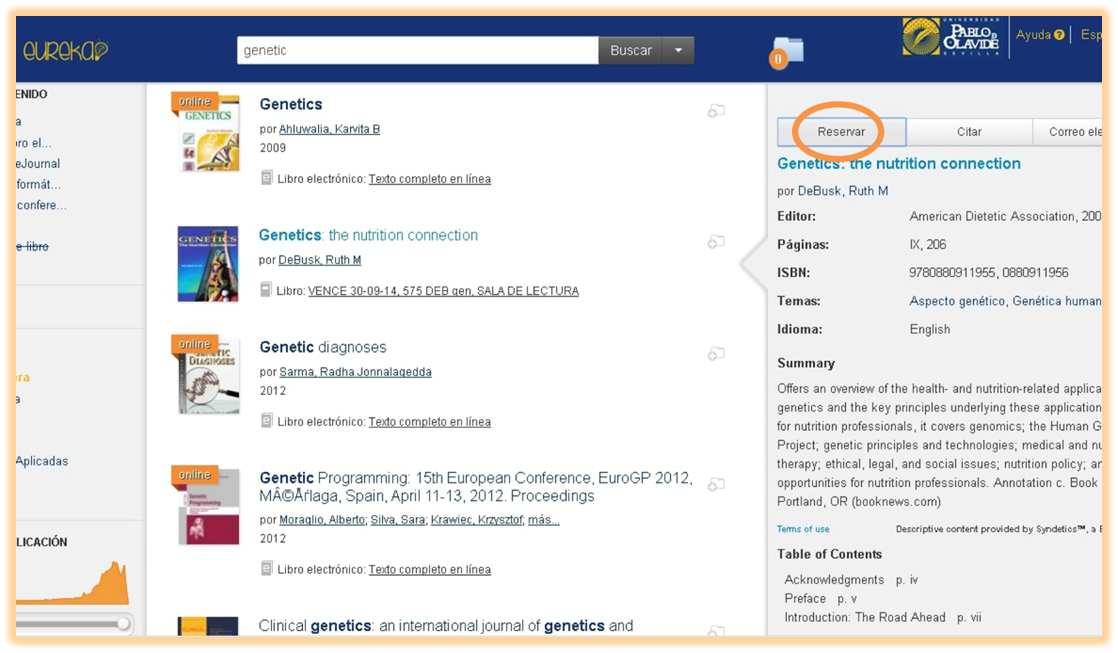Click the Aspecto genético subject link

pos(958,301)
